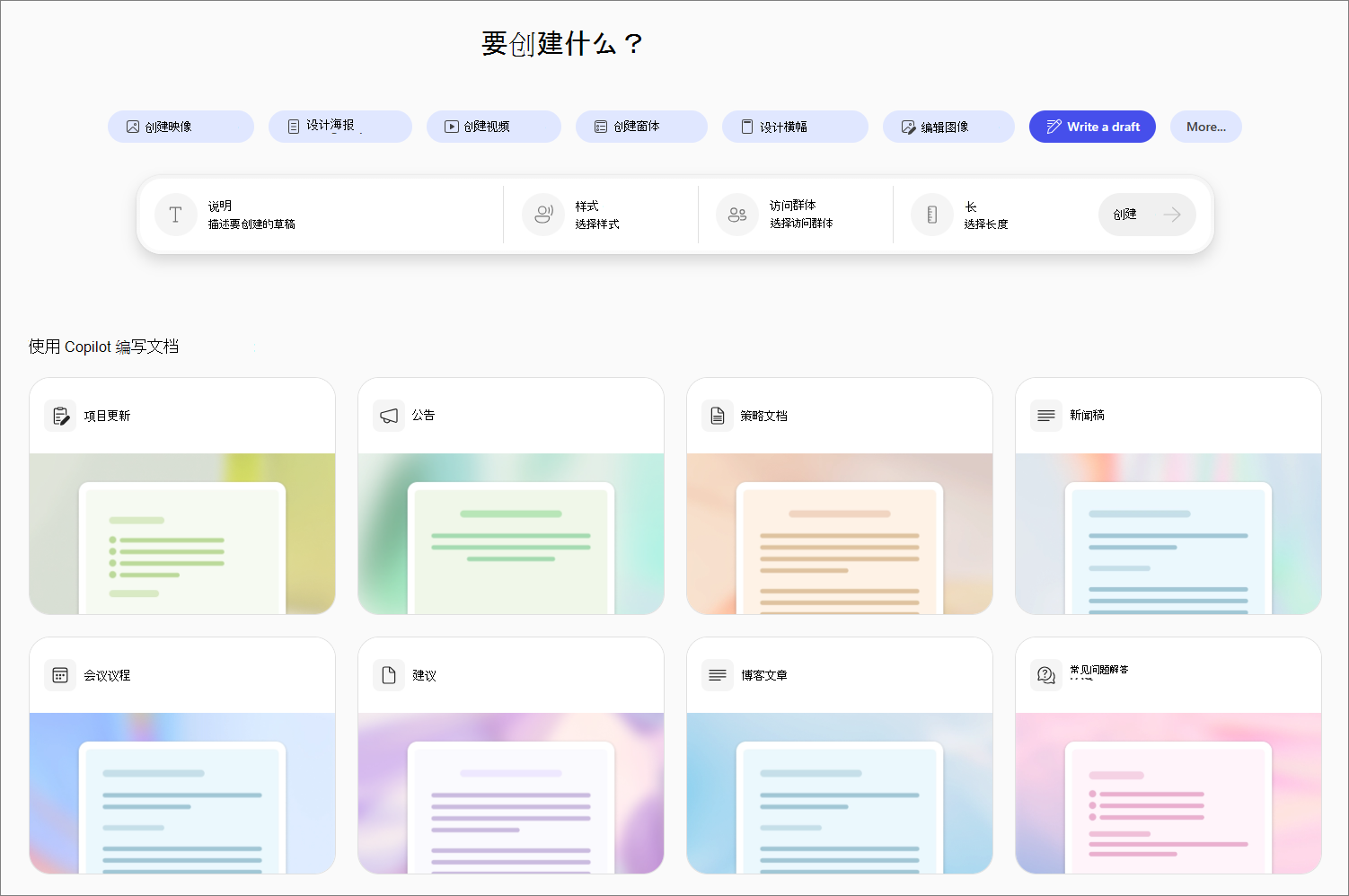Click the T text icon beside 说明
The width and height of the screenshot is (1349, 896).
176,215
